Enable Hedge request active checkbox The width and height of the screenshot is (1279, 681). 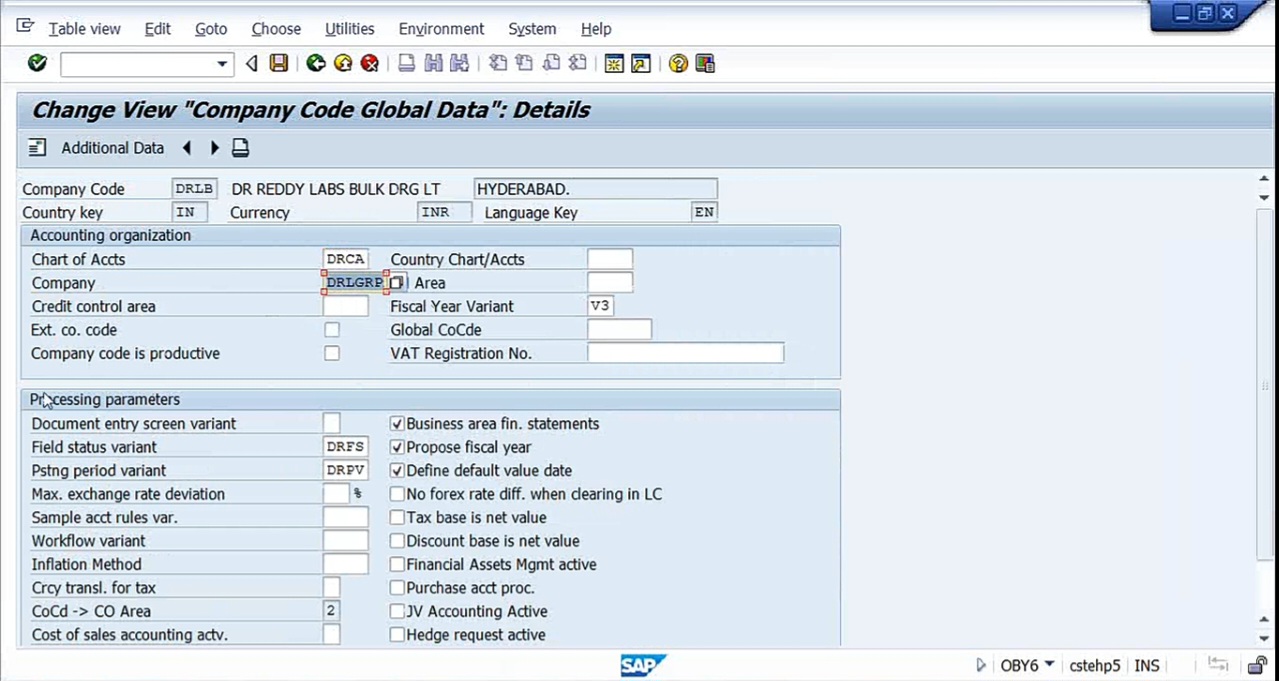[x=397, y=635]
